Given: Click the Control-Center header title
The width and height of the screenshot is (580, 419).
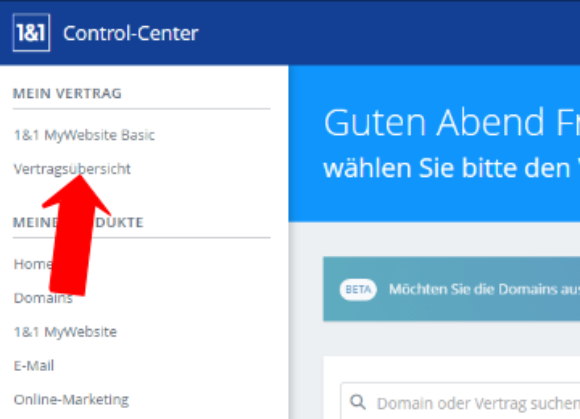Looking at the screenshot, I should [x=131, y=33].
